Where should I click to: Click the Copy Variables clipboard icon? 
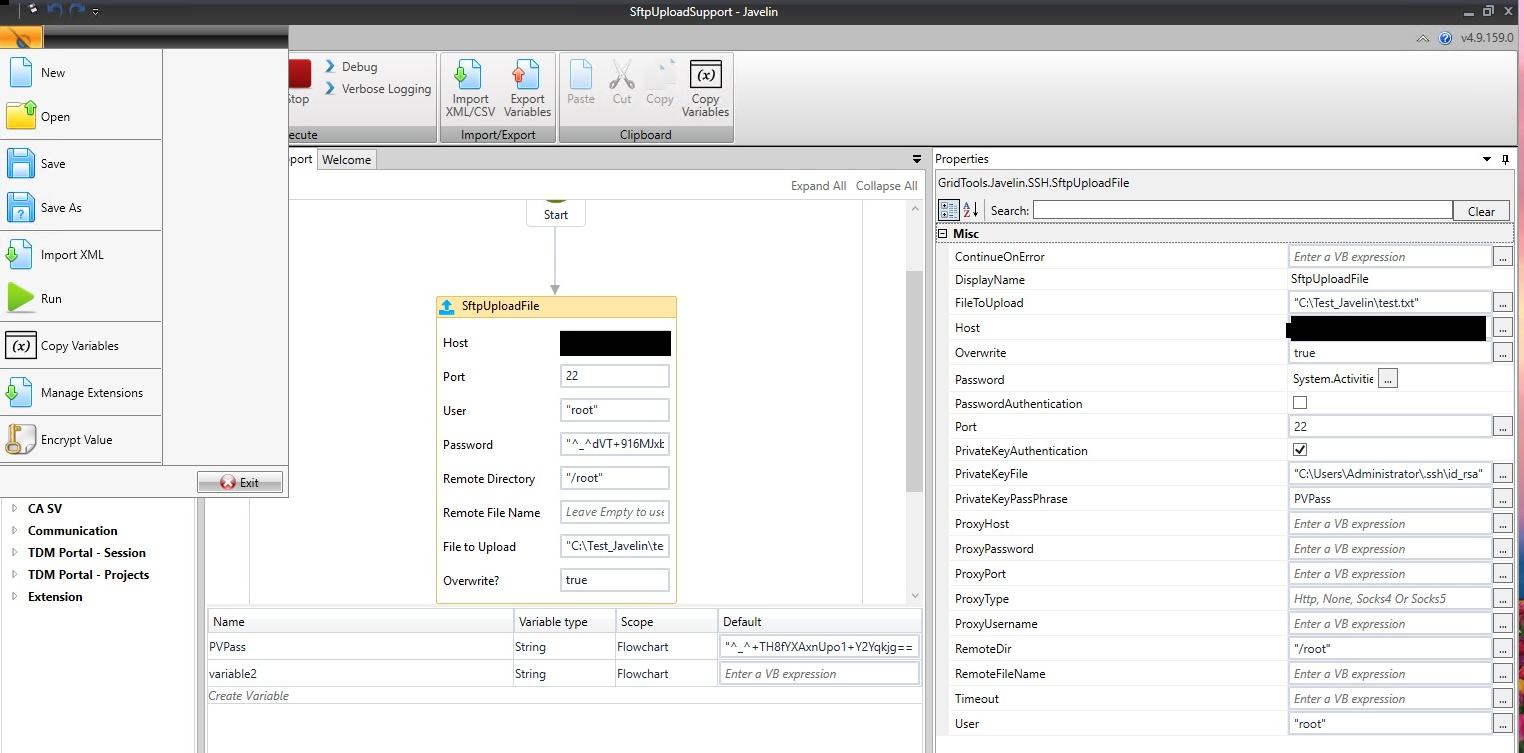coord(705,76)
